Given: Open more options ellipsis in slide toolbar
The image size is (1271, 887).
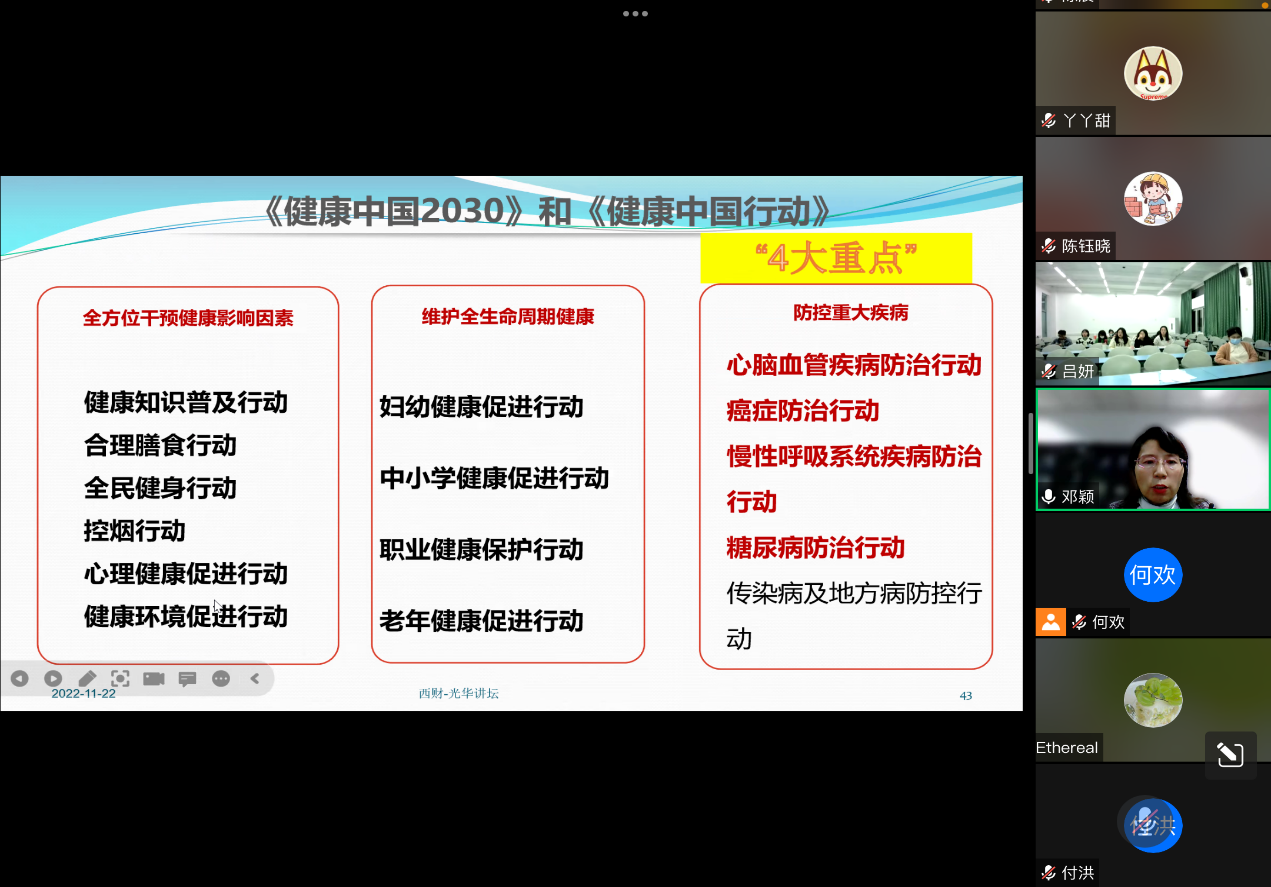Looking at the screenshot, I should pyautogui.click(x=221, y=679).
